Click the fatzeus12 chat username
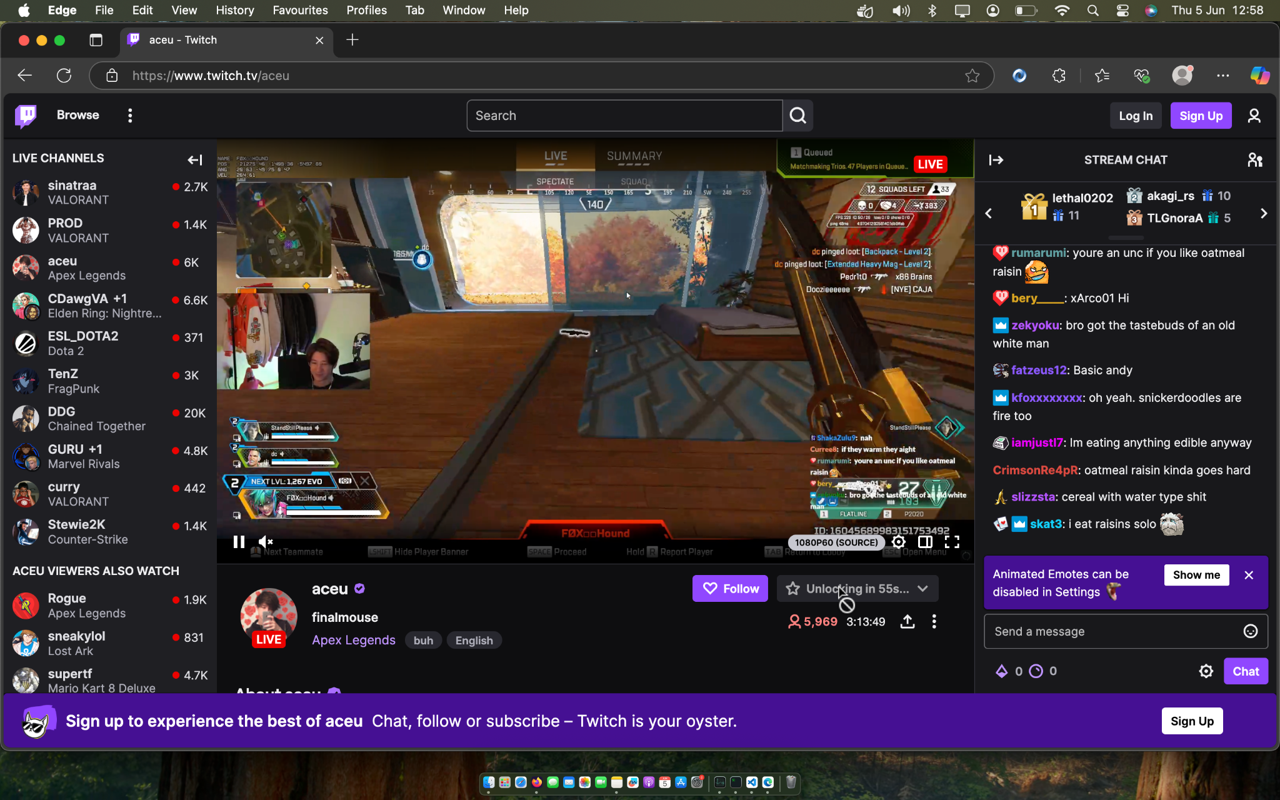The width and height of the screenshot is (1280, 800). coord(1039,370)
